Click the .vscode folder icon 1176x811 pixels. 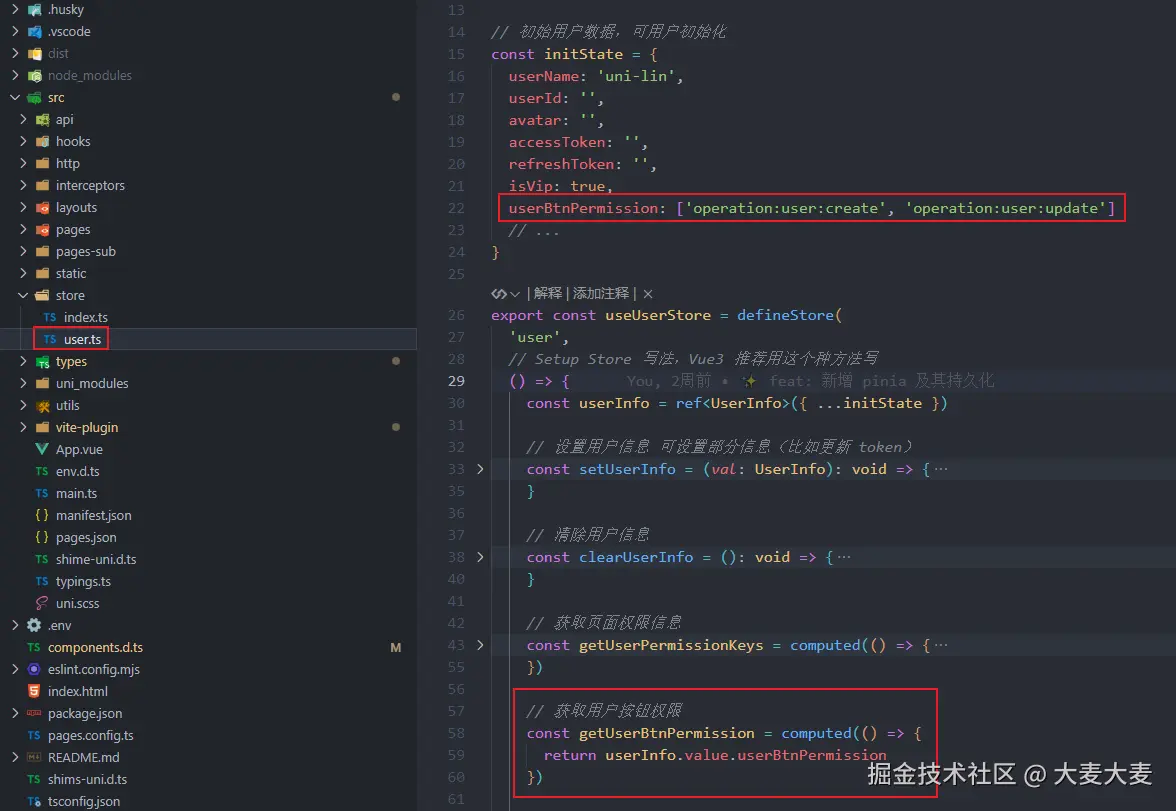point(34,32)
